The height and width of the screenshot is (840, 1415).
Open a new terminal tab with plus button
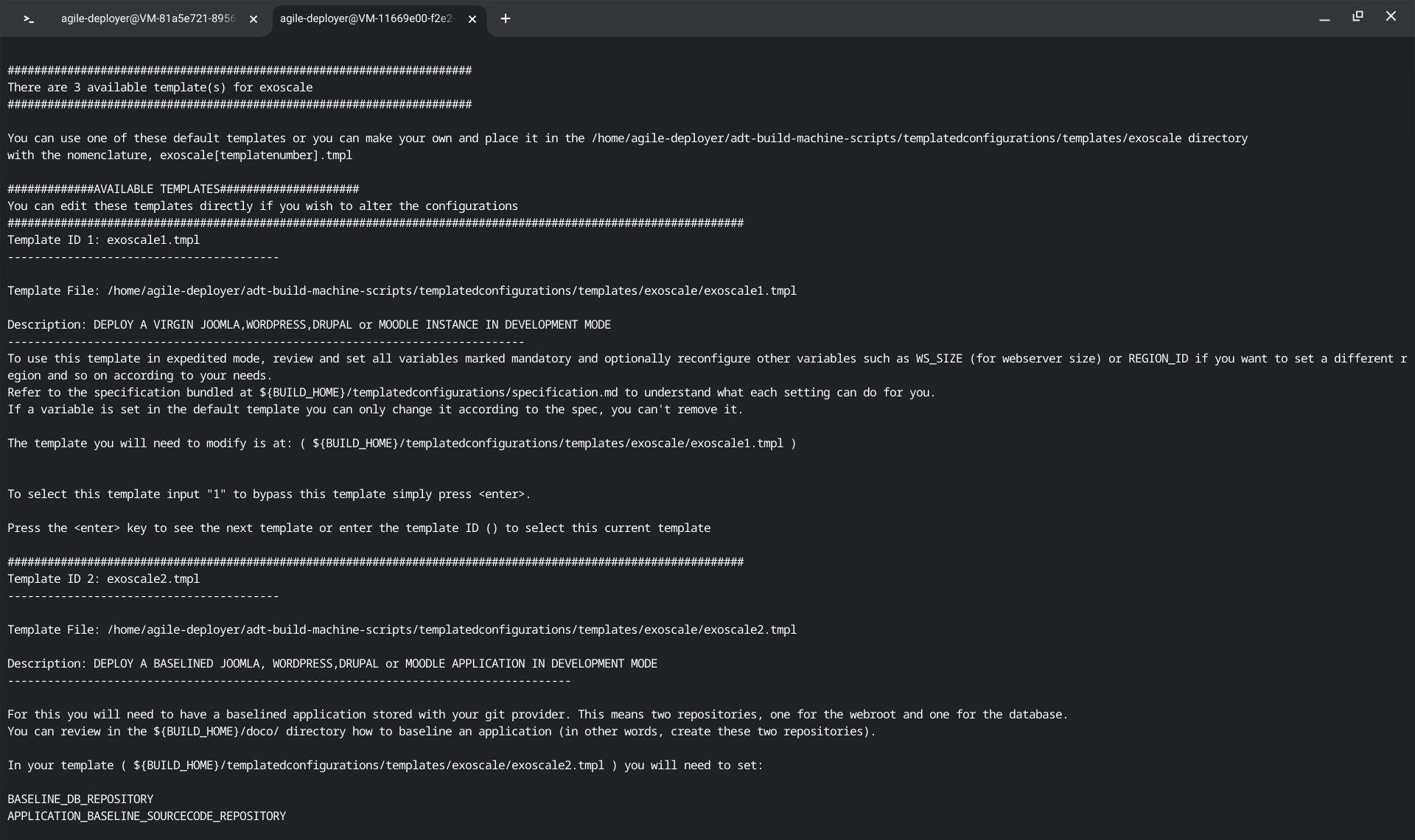click(x=506, y=19)
